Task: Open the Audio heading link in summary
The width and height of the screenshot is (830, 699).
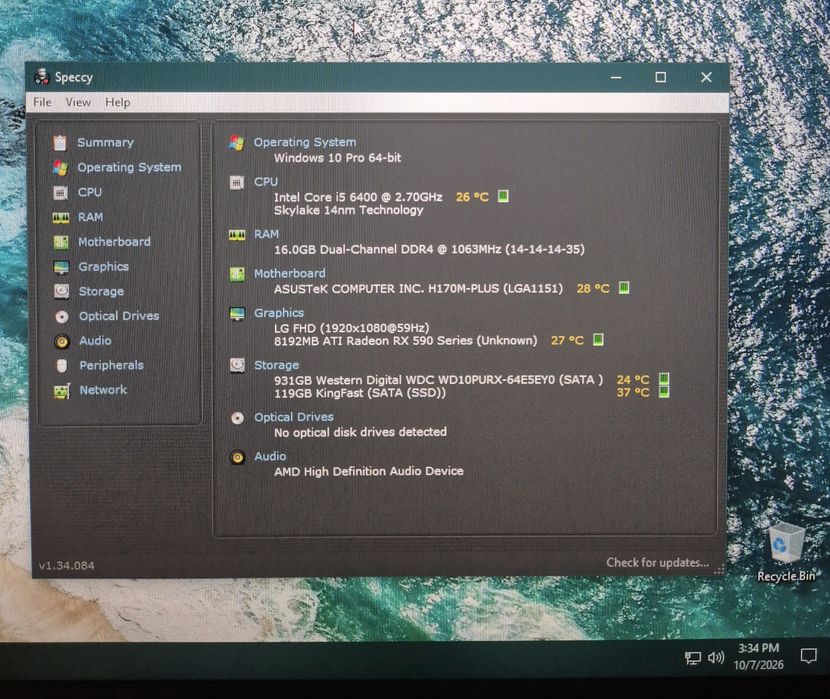Action: pos(270,456)
